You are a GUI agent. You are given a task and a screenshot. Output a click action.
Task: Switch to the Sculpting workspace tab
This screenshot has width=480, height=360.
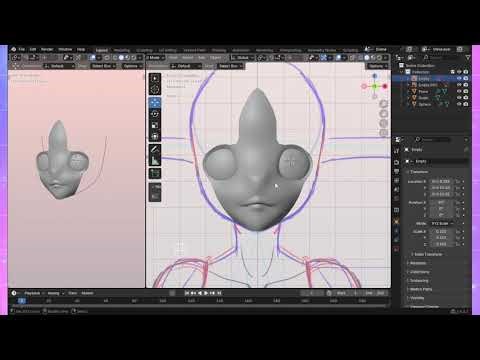point(144,50)
